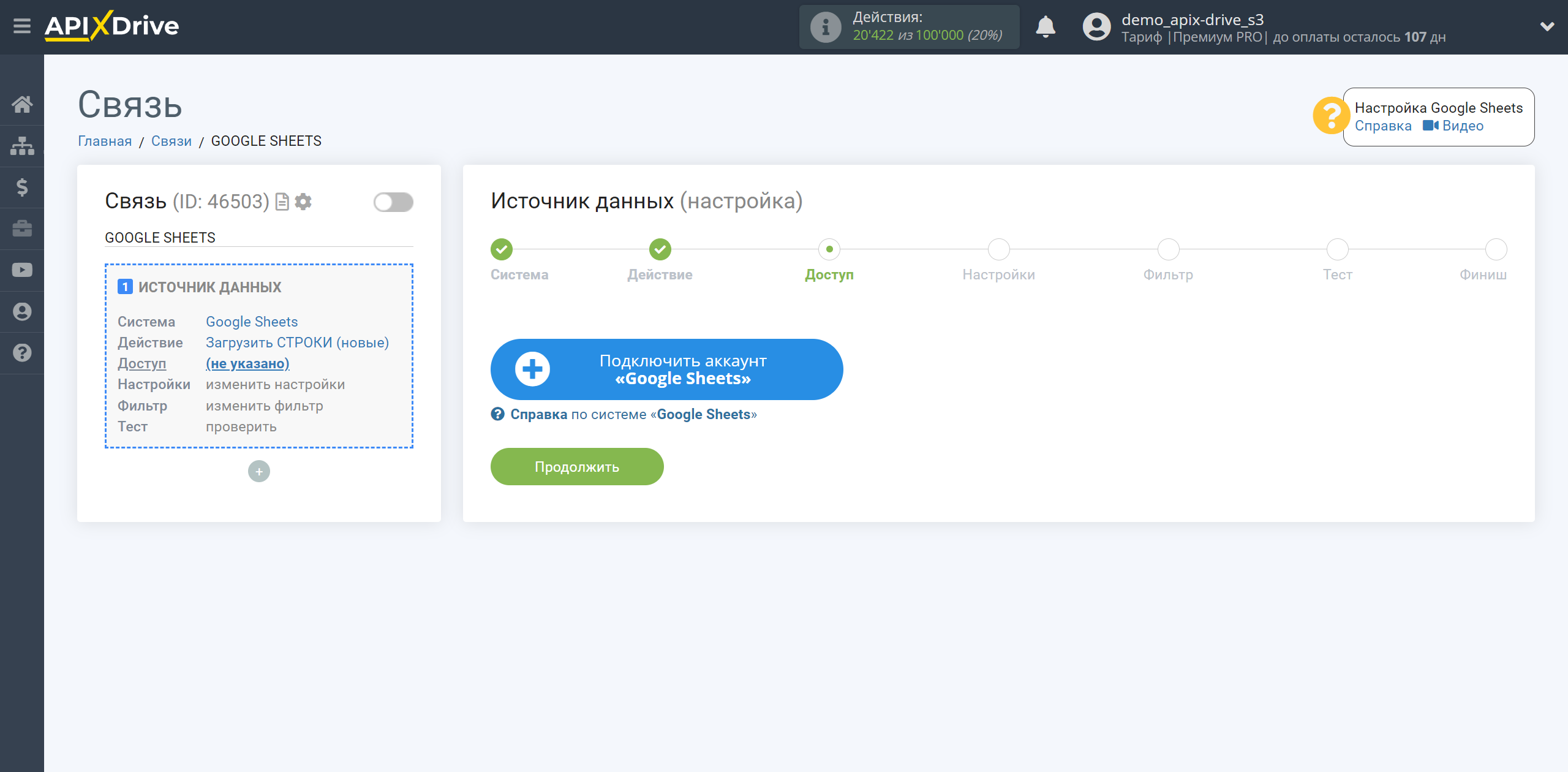Click the Связи breadcrumb
Viewport: 1568px width, 772px height.
coord(171,141)
